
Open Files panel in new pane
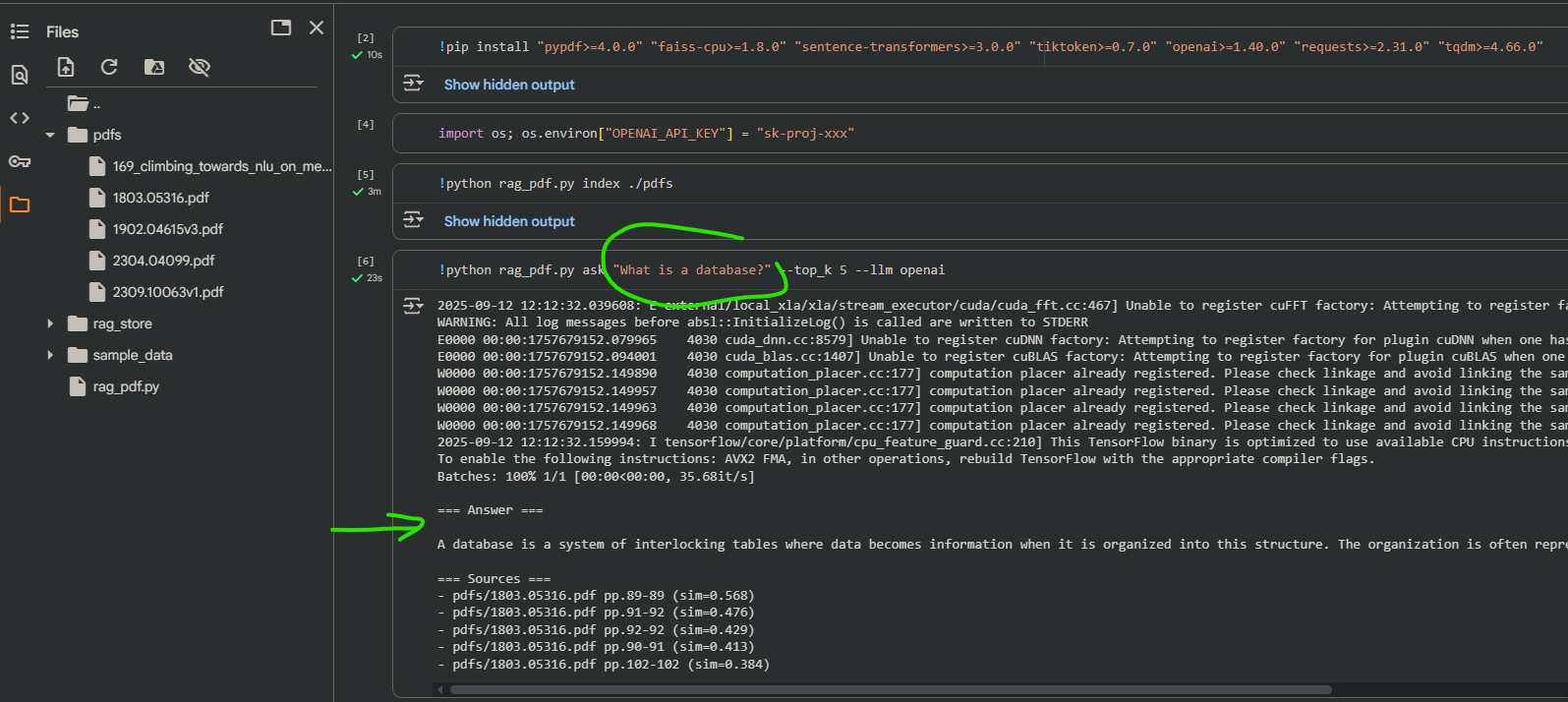[x=281, y=28]
